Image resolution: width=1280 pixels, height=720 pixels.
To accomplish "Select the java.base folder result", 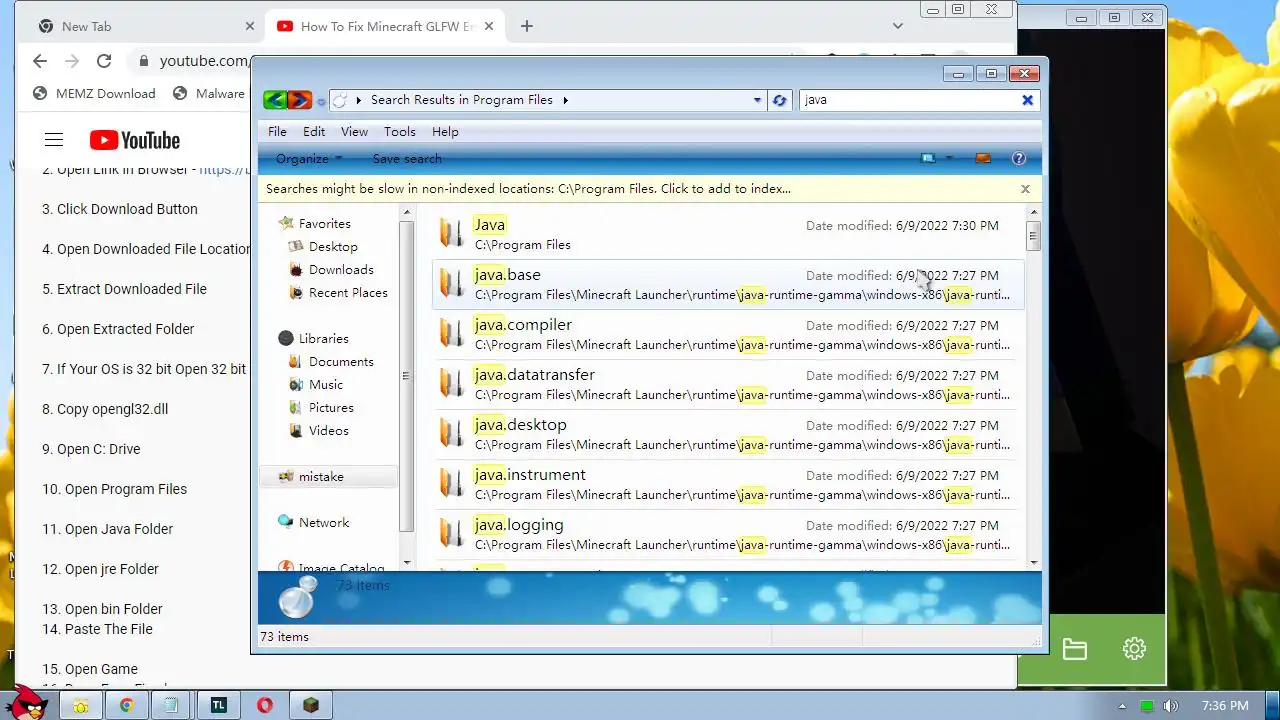I will 728,284.
